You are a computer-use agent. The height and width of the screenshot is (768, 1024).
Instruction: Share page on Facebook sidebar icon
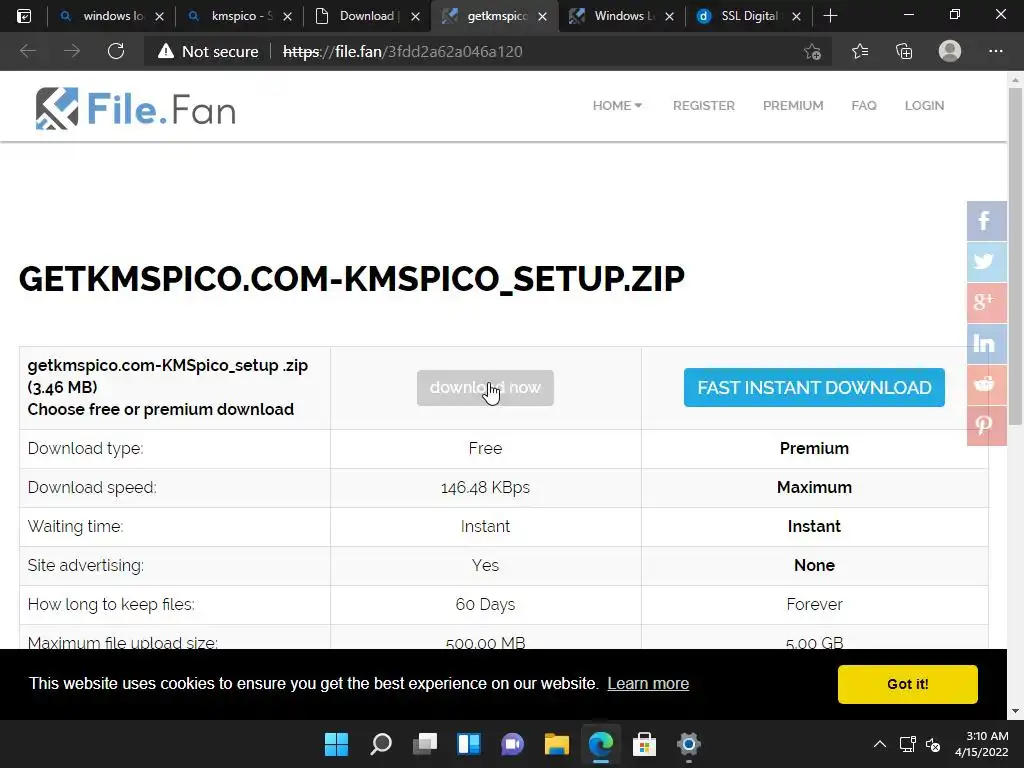click(986, 221)
